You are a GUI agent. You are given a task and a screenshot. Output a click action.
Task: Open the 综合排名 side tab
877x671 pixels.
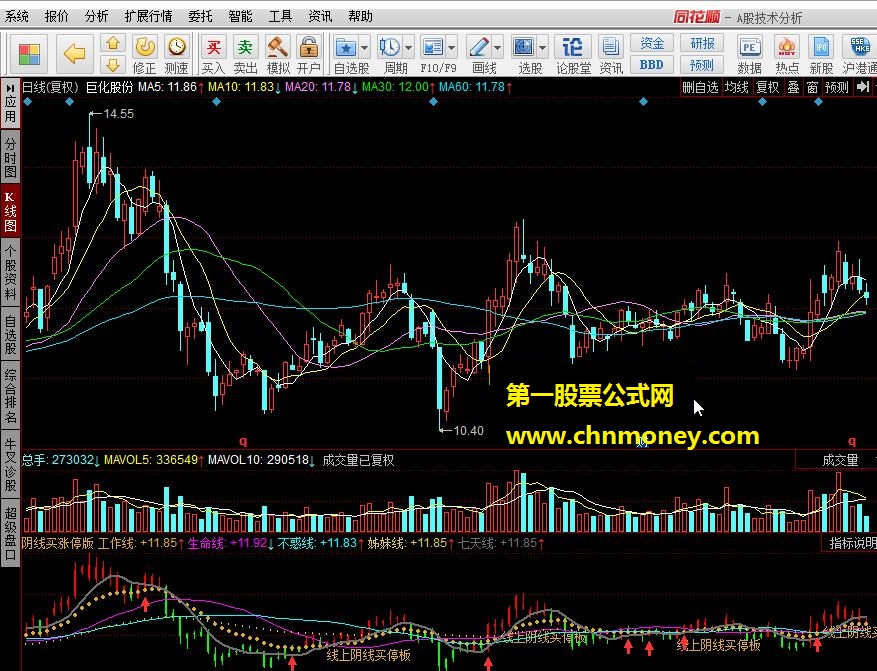(x=10, y=396)
